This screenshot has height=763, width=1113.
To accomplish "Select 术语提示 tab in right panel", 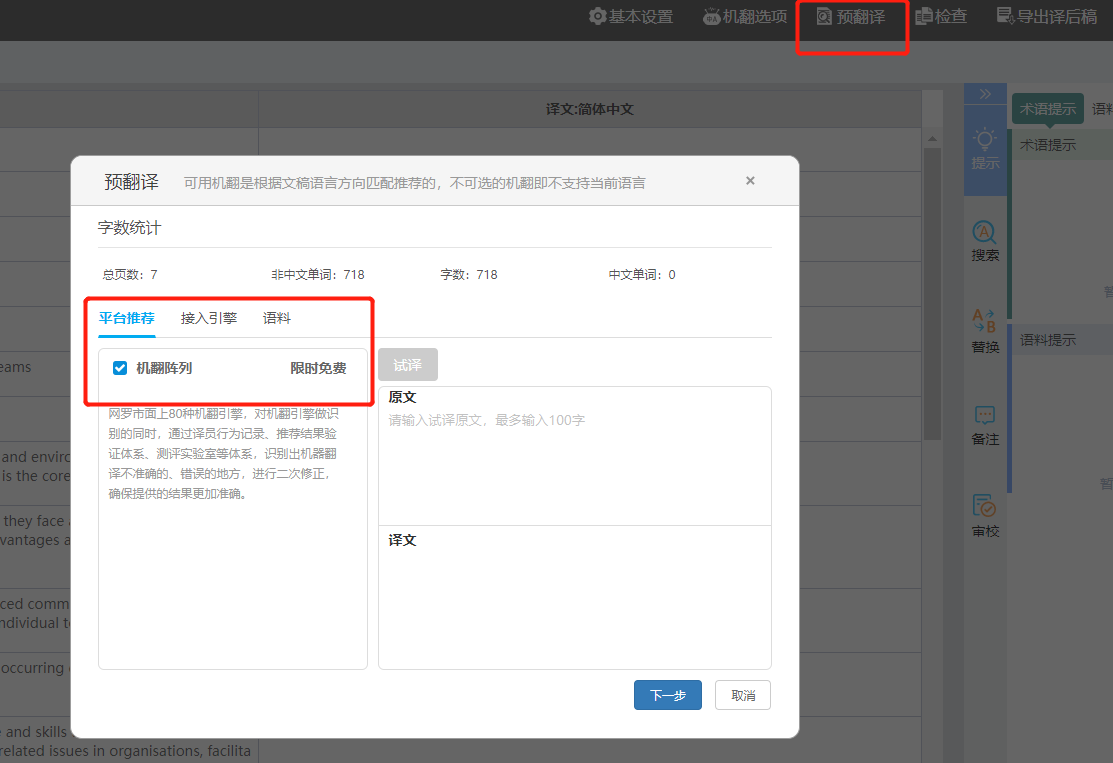I will pos(1048,109).
